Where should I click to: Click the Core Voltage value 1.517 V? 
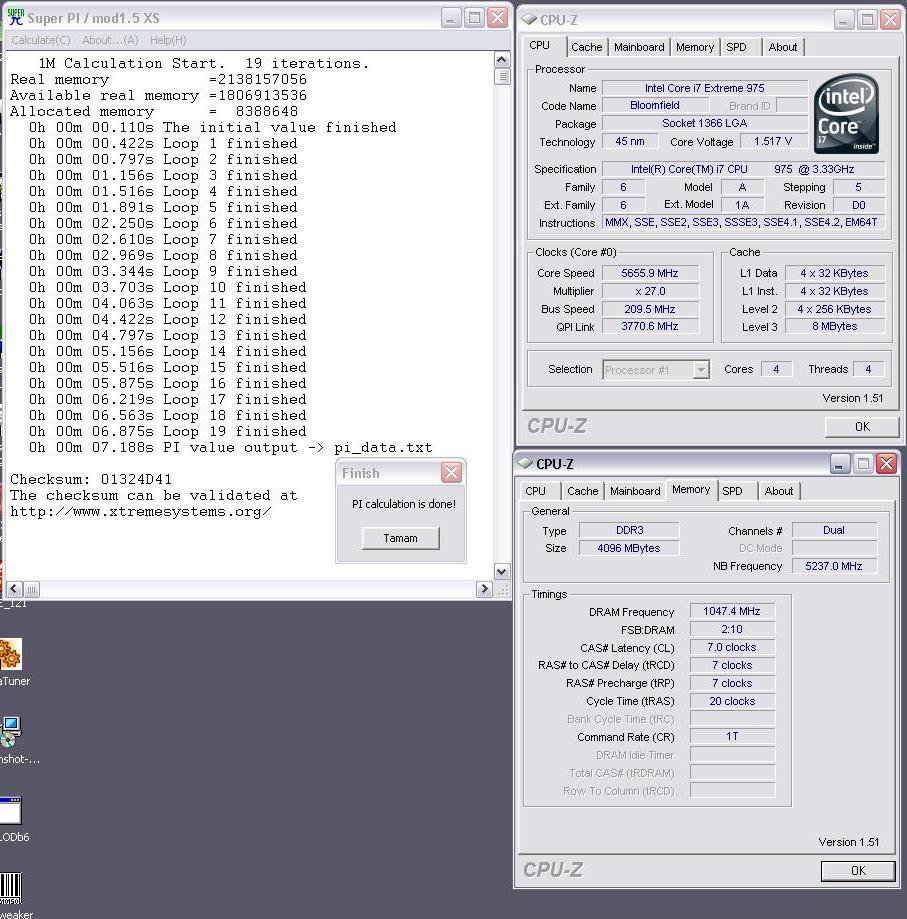click(773, 141)
